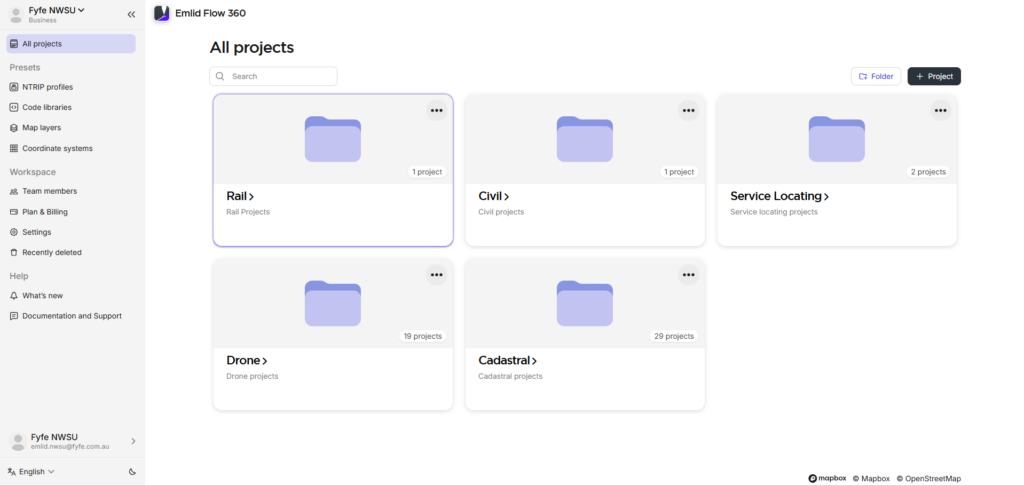This screenshot has height=486, width=1024.
Task: Open the Cadastral folder title chevron
Action: click(534, 361)
